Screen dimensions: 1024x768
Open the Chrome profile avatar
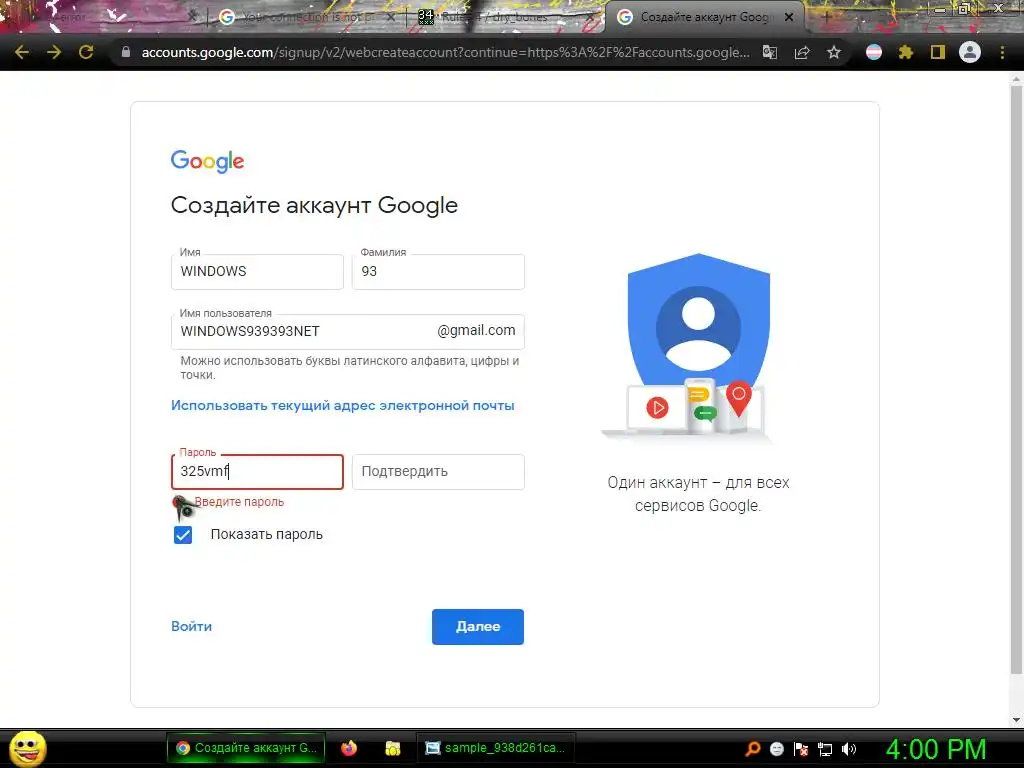[970, 52]
